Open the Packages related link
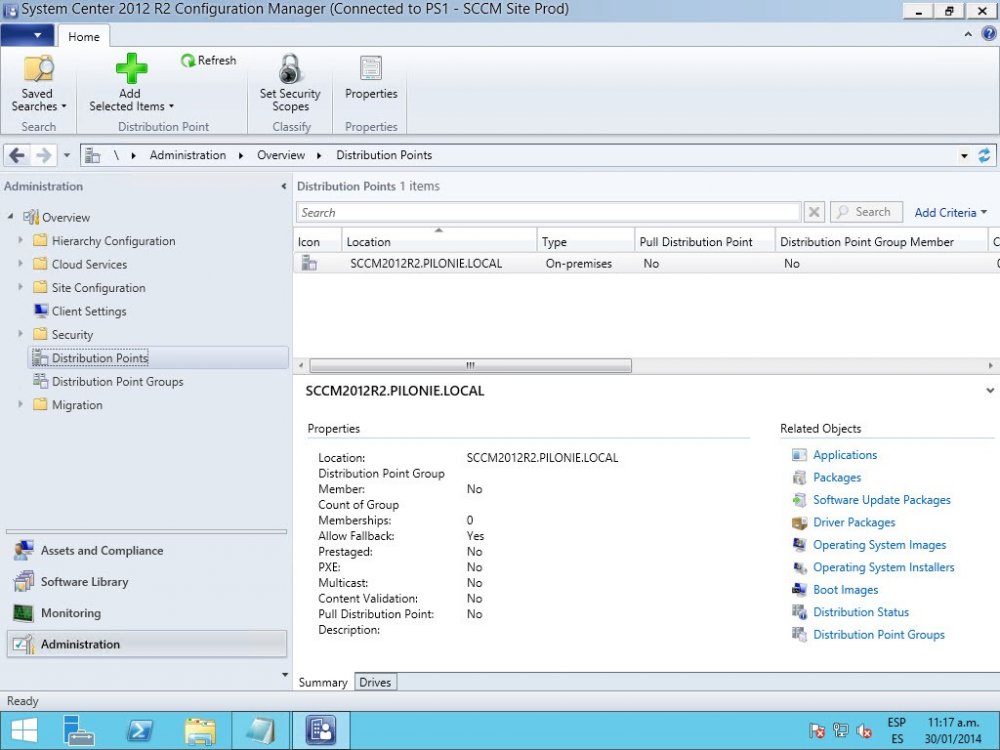The width and height of the screenshot is (1000, 750). 837,478
